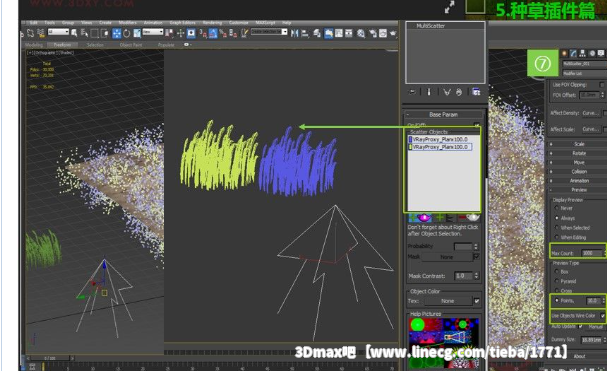Open the Material Editor icon
607x371 pixels.
coord(361,33)
